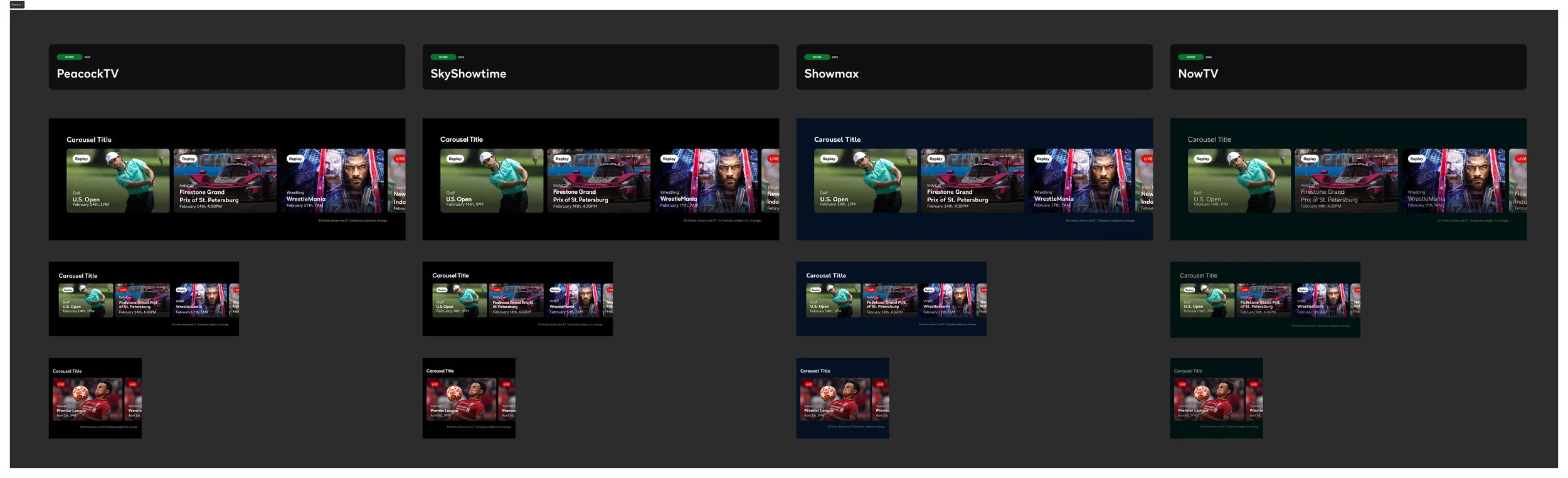Select Carousel Title in the large SkyShowtime carousel
This screenshot has height=478, width=1568.
point(462,139)
